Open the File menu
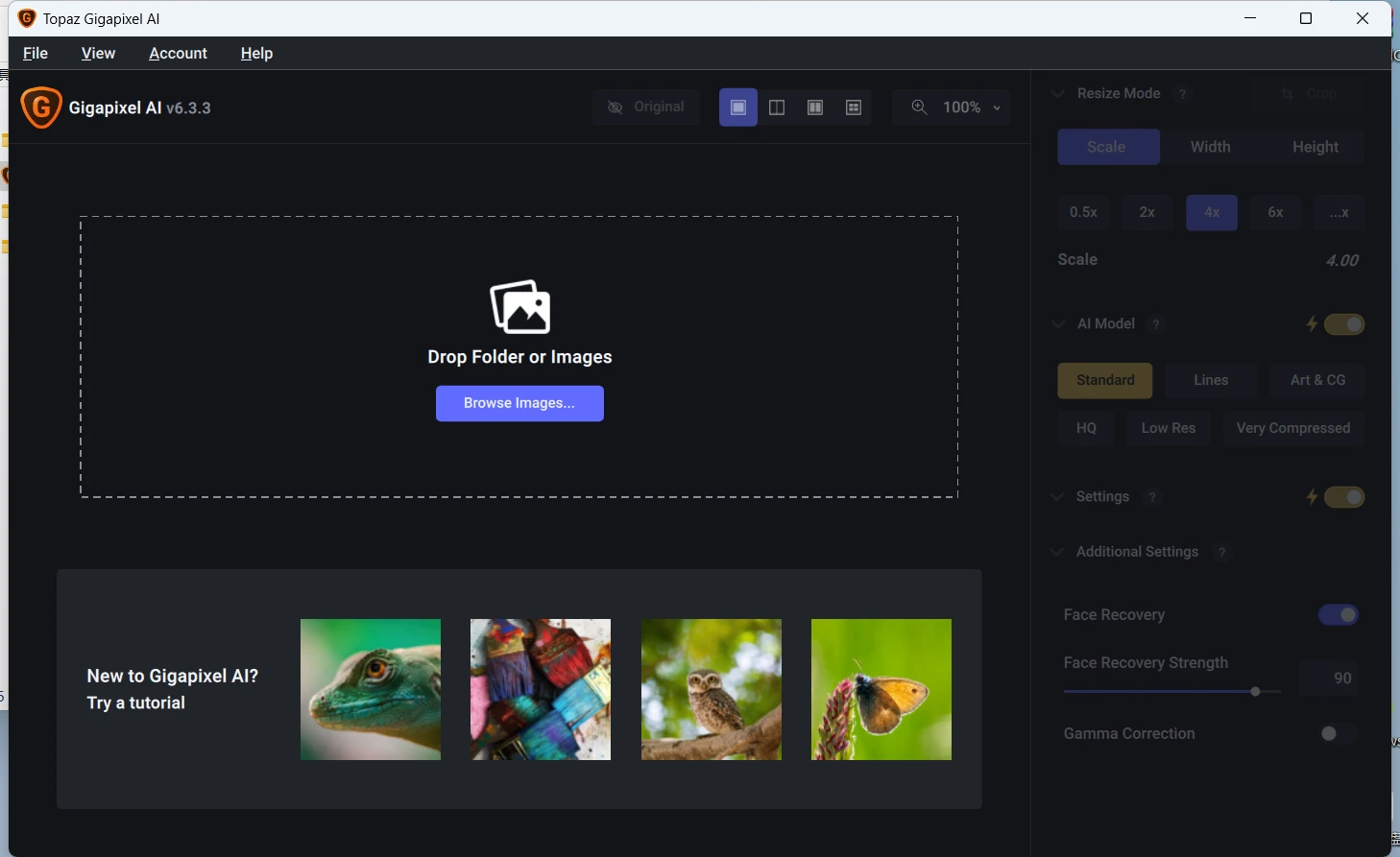The image size is (1400, 857). (x=36, y=54)
